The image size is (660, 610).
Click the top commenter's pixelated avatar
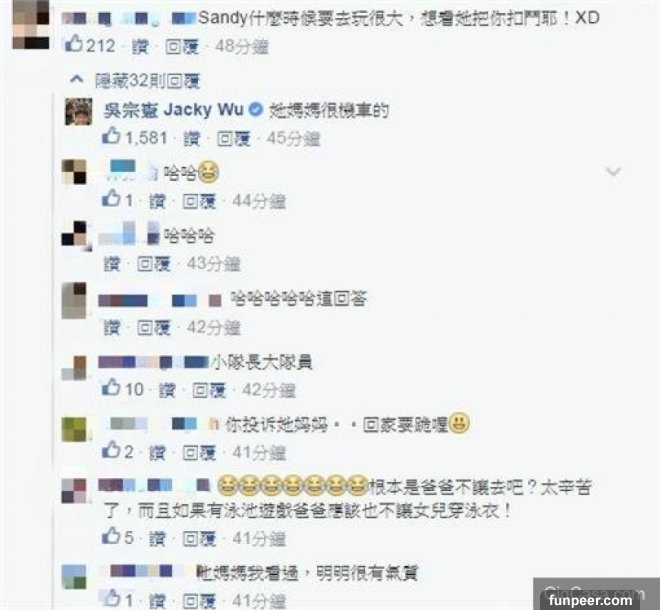[31, 25]
